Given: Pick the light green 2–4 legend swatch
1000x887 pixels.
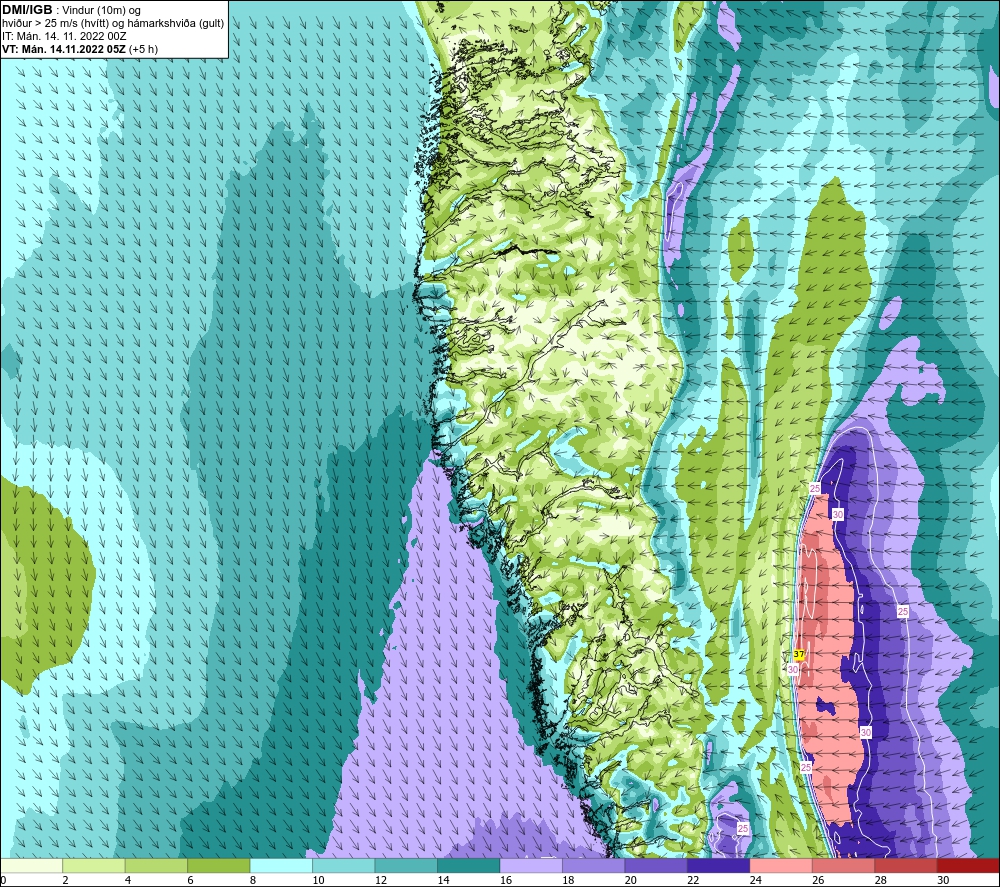Looking at the screenshot, I should pyautogui.click(x=94, y=865).
